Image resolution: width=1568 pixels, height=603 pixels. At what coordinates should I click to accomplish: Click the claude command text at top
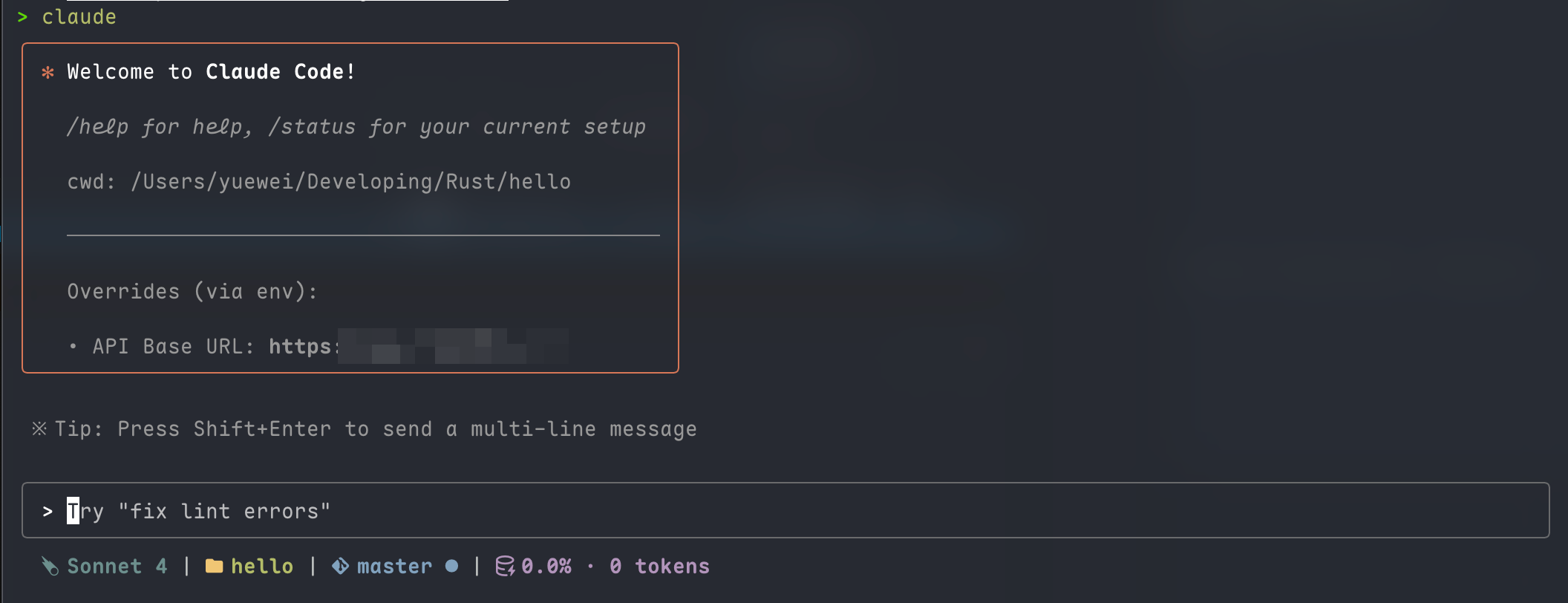(x=79, y=17)
